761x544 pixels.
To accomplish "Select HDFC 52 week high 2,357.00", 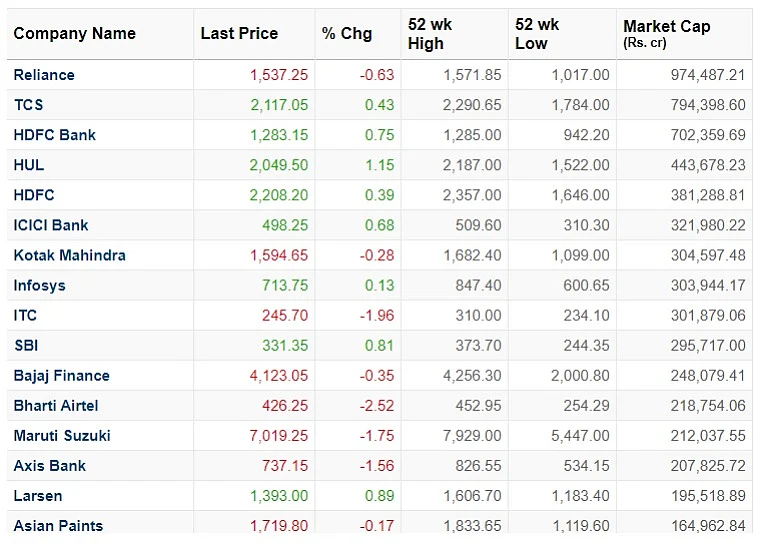I will (x=472, y=195).
